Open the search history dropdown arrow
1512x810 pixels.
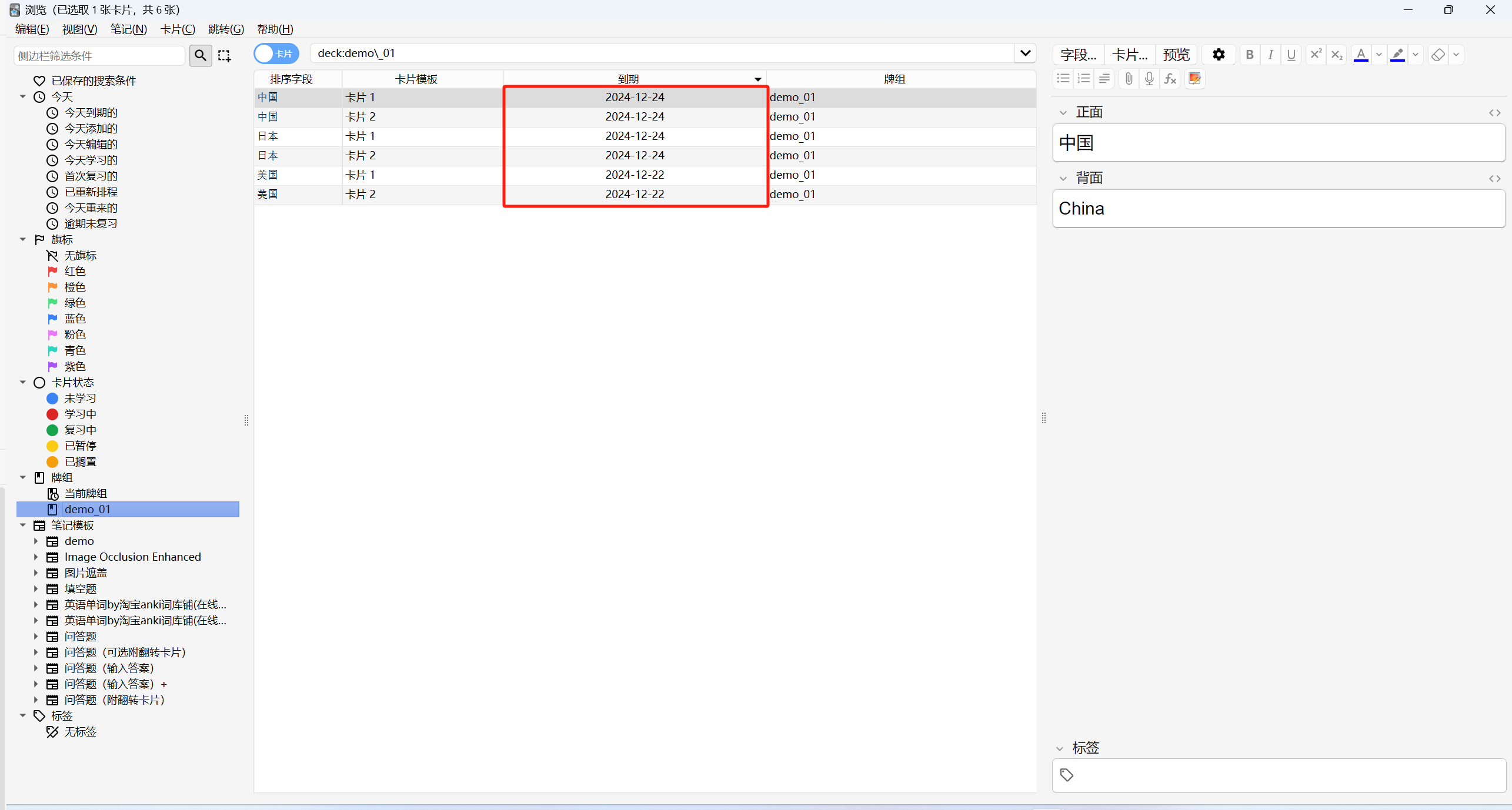[x=1025, y=53]
